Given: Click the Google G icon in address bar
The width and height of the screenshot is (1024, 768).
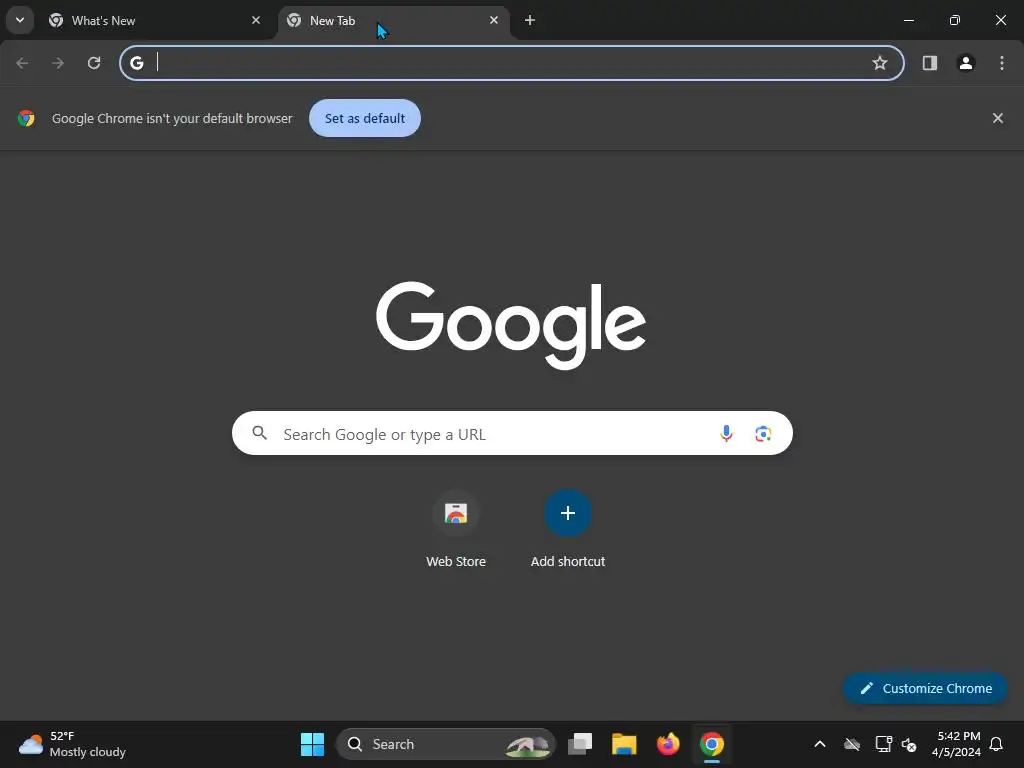Looking at the screenshot, I should click(x=136, y=63).
